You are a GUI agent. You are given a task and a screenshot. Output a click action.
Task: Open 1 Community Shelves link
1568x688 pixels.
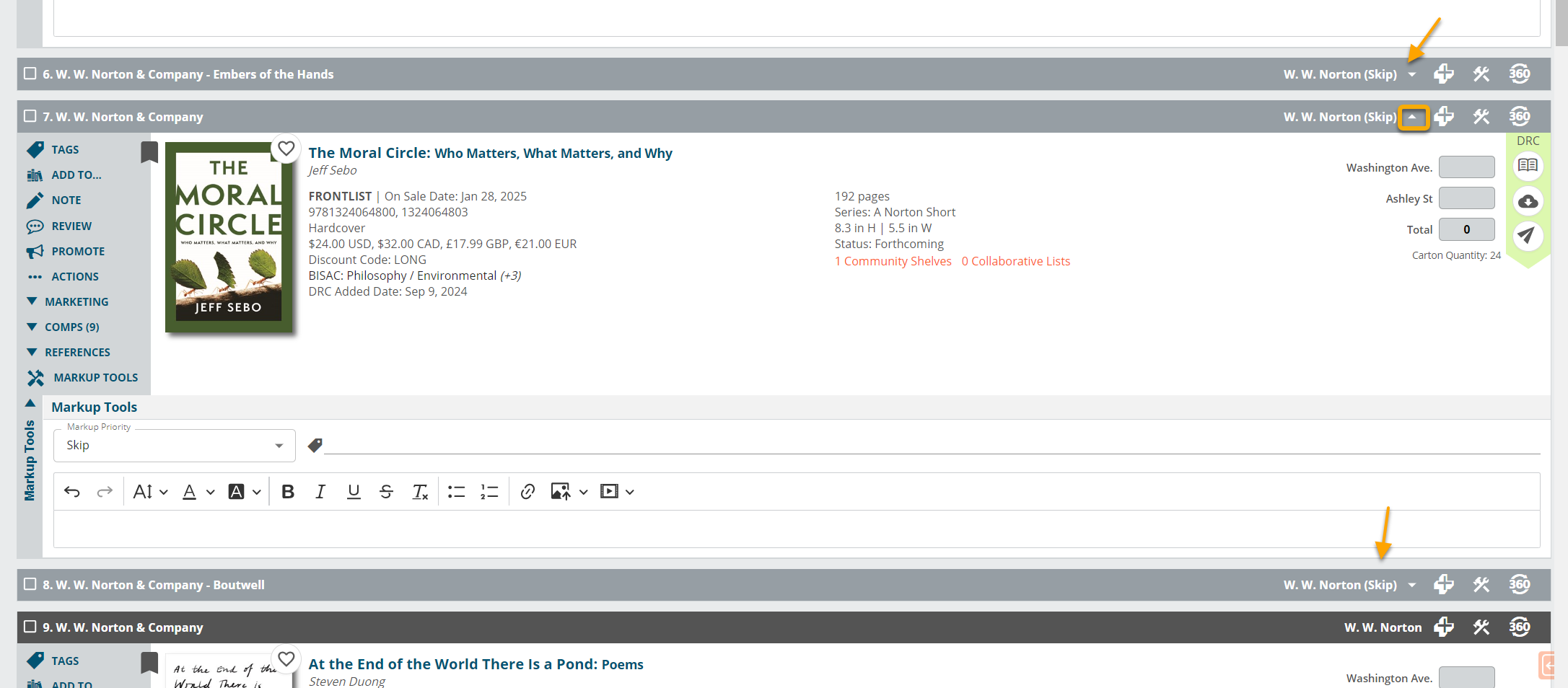coord(893,261)
